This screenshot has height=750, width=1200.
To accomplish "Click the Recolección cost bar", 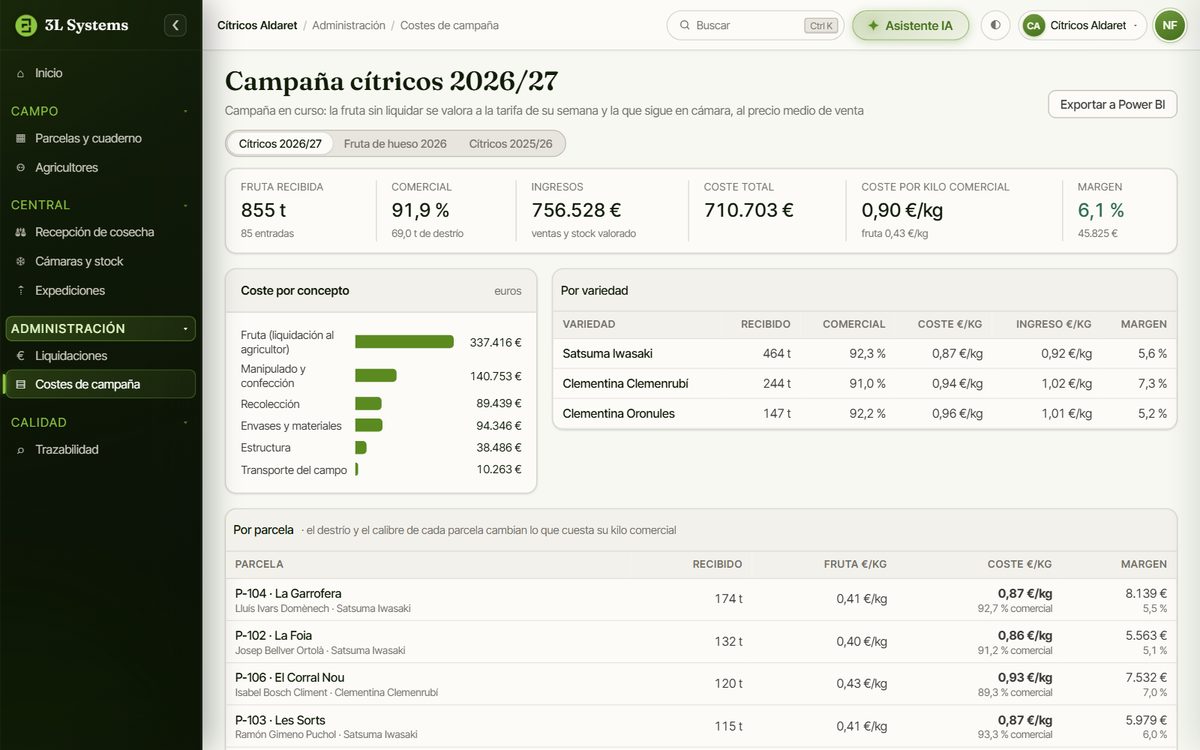I will [368, 404].
